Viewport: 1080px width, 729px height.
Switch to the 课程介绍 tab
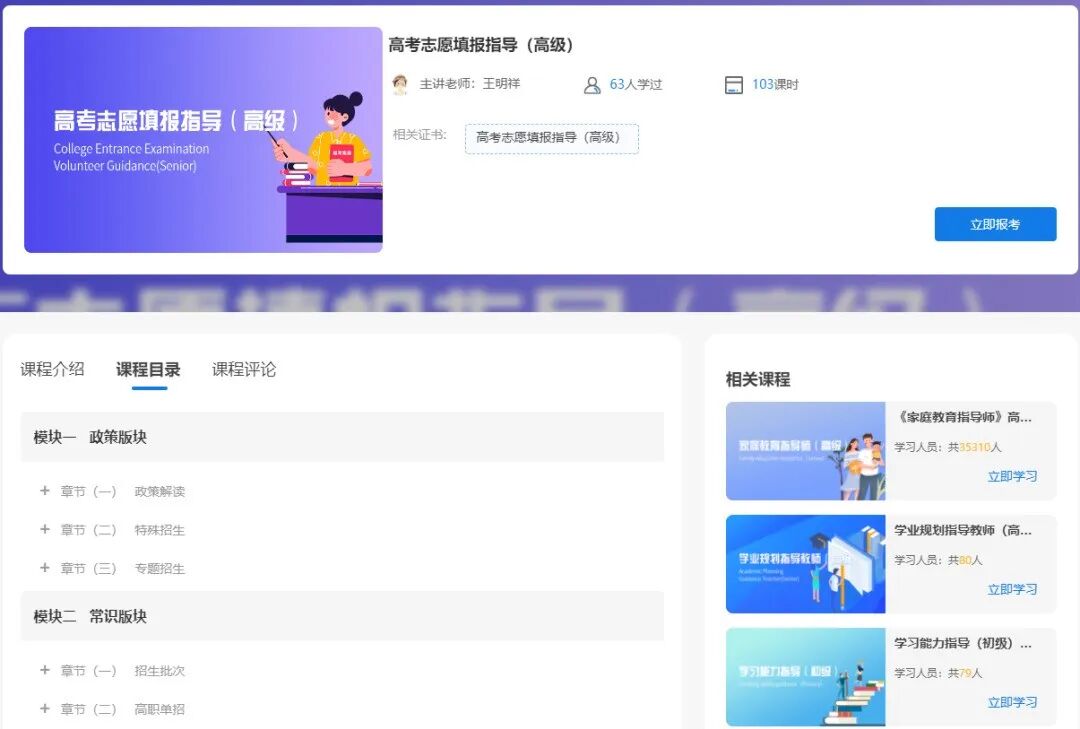click(x=52, y=369)
